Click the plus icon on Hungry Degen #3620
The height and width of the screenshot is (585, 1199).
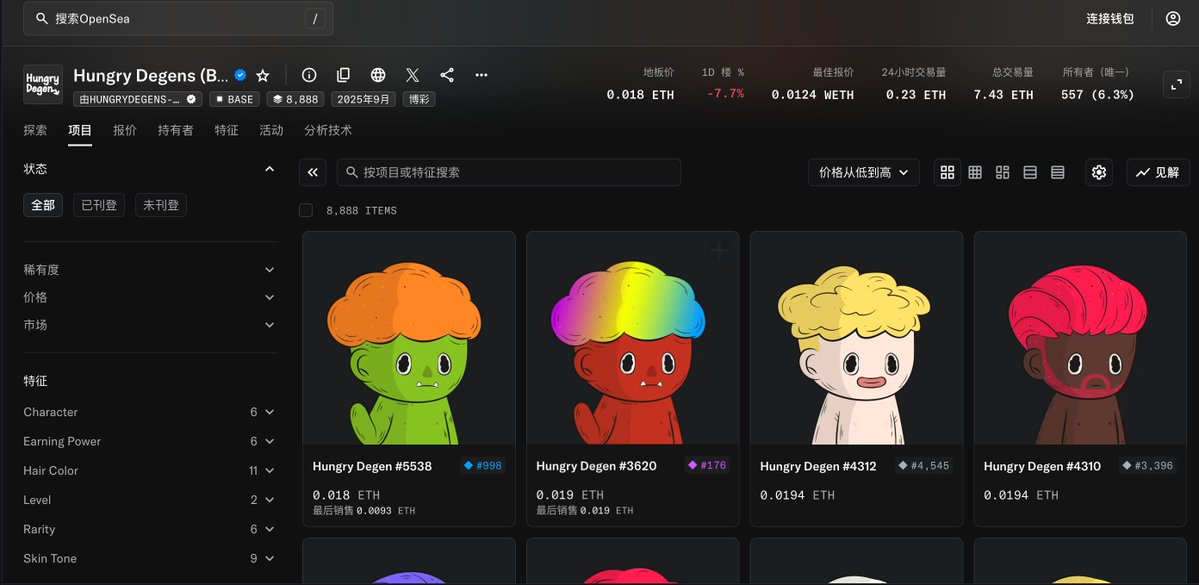[x=720, y=251]
